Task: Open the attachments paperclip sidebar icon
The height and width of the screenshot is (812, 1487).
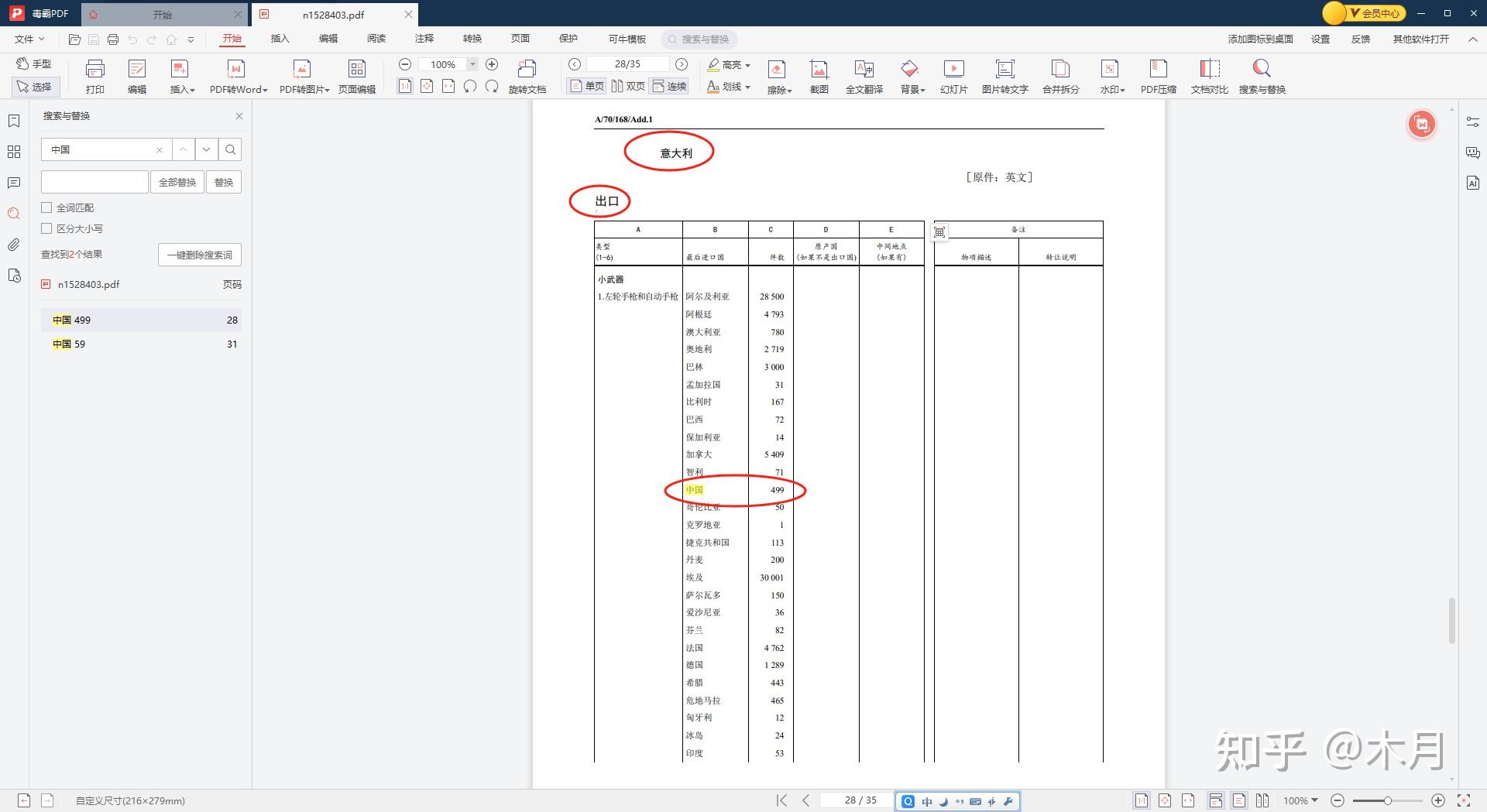Action: (14, 245)
